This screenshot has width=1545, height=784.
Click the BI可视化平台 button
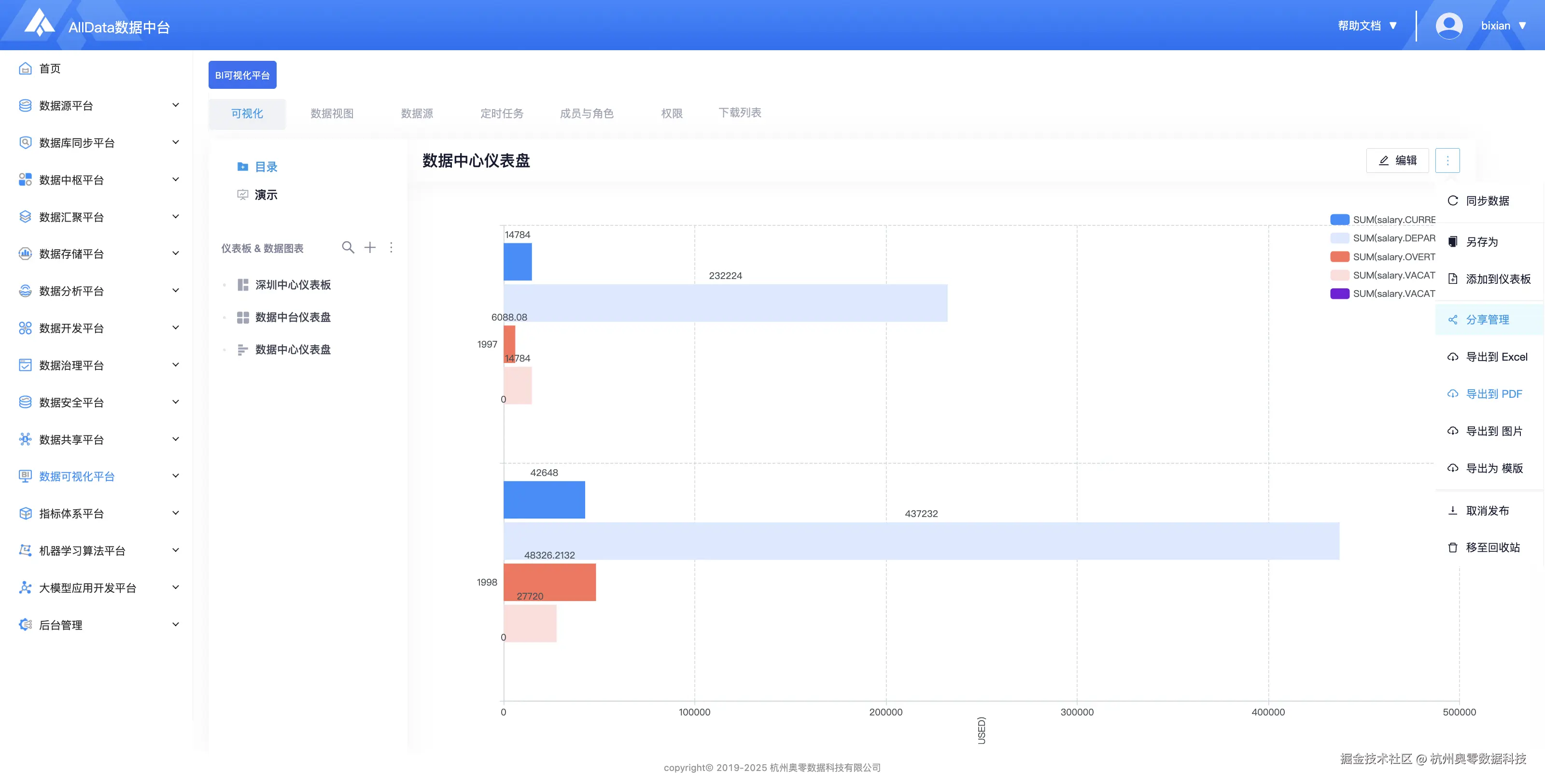(x=242, y=75)
